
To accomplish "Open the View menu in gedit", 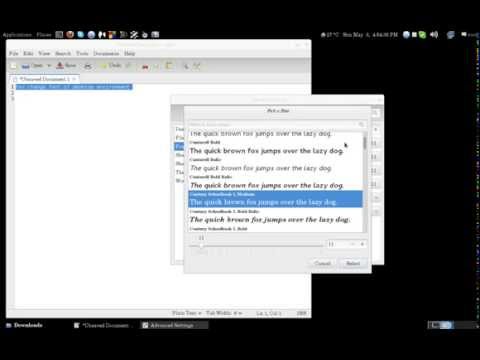I will [44, 53].
